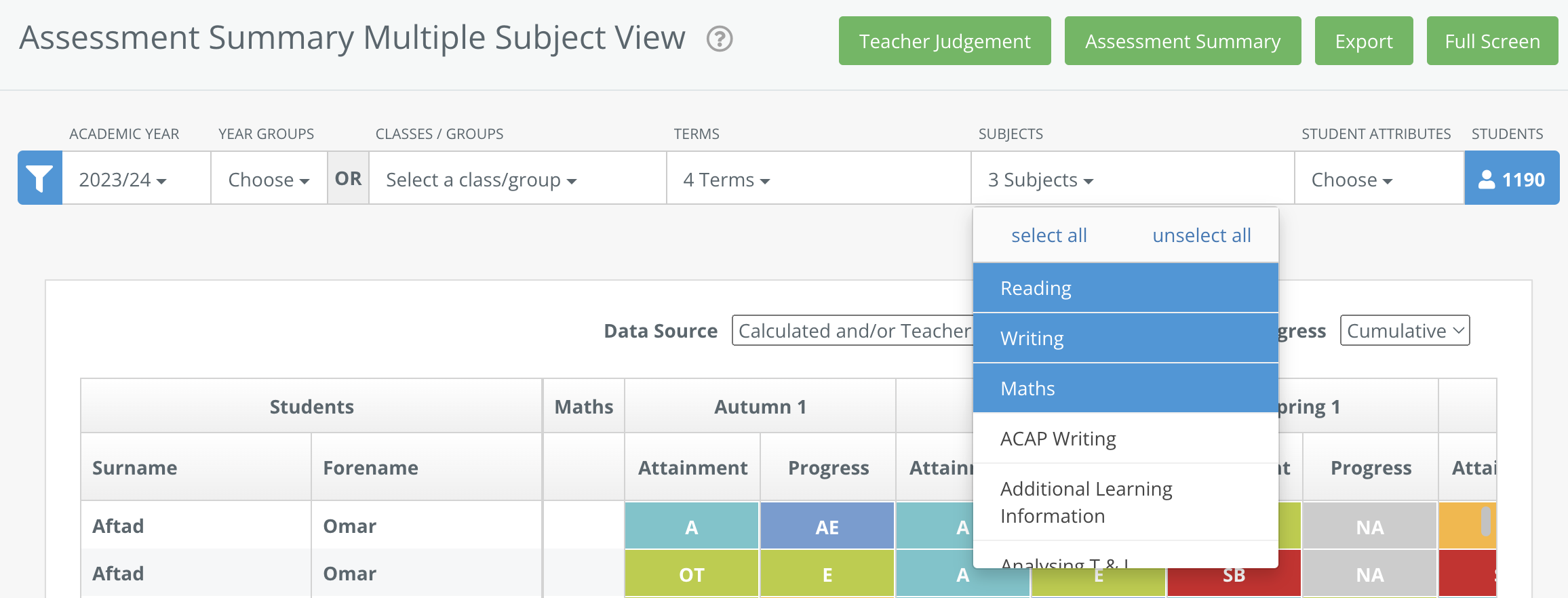This screenshot has height=598, width=1568.
Task: Select Additional Learning Information subject
Action: coord(1126,502)
